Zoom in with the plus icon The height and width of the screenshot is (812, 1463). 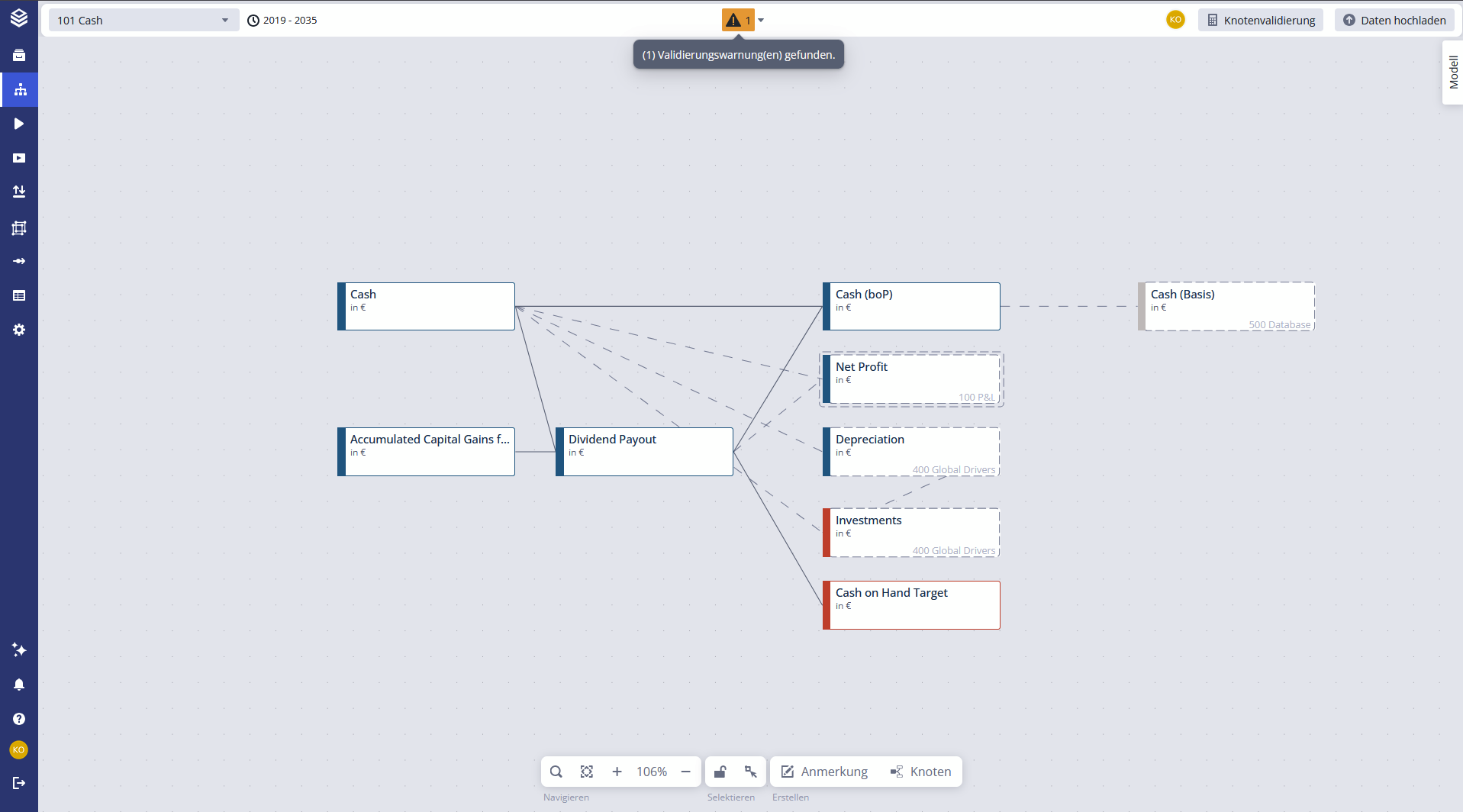[x=617, y=772]
